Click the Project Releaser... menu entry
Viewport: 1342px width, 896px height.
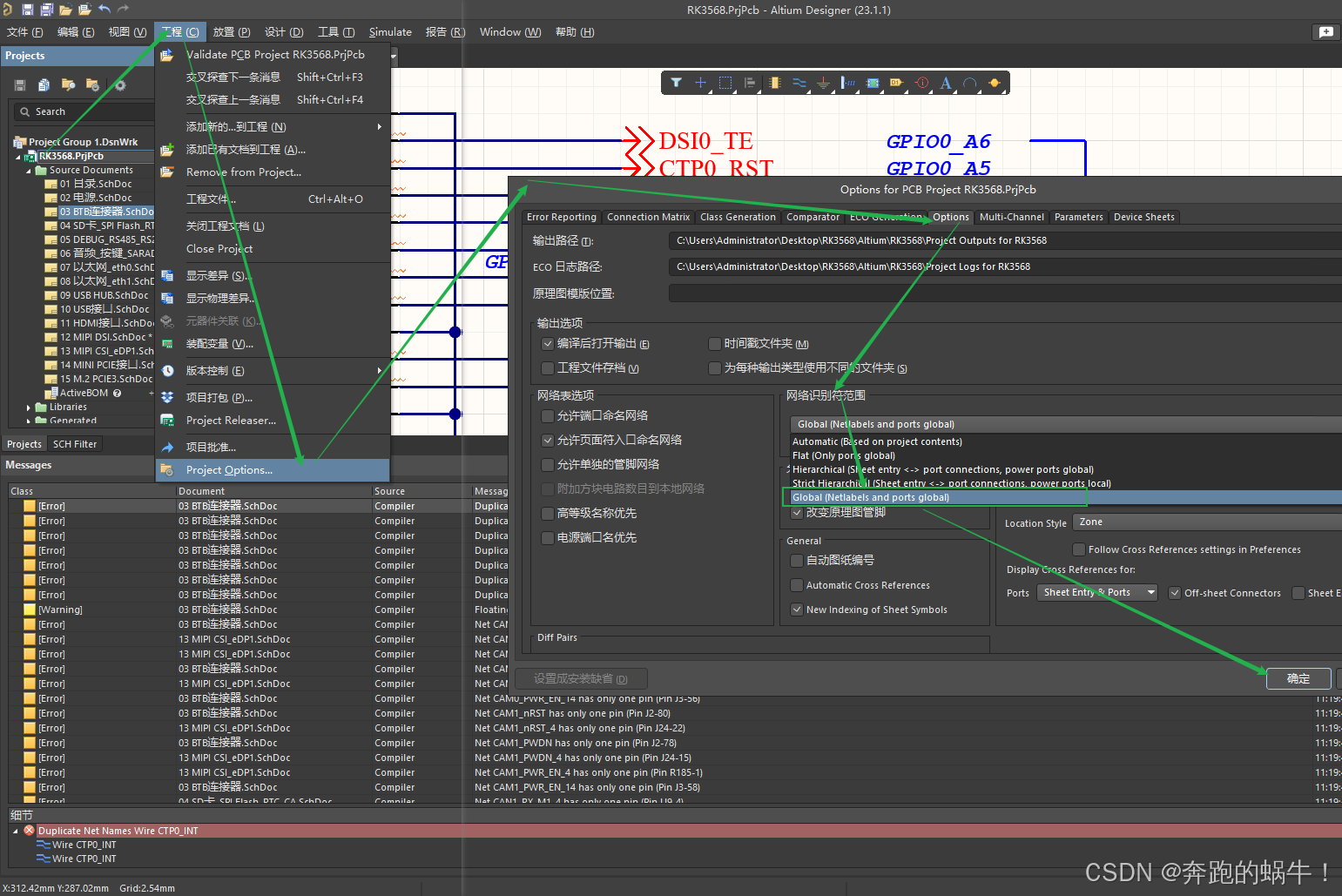[x=273, y=420]
